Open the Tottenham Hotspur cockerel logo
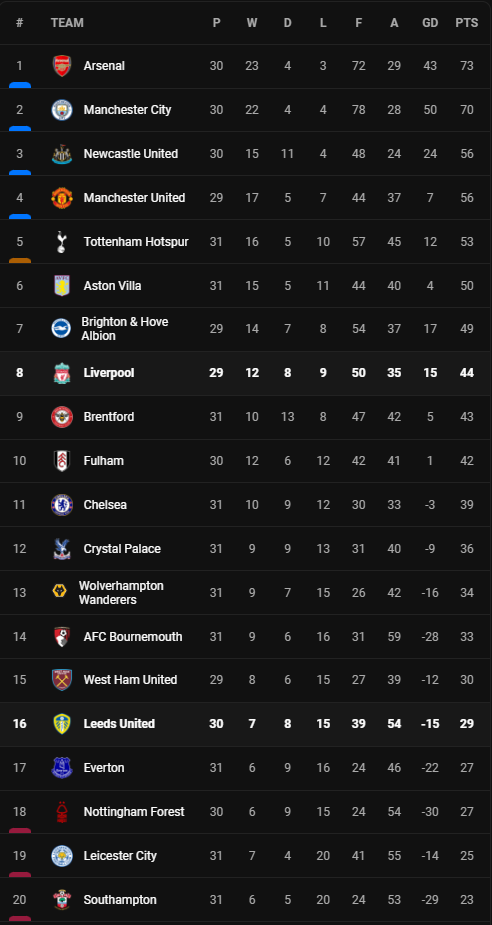The height and width of the screenshot is (925, 492). coord(61,242)
